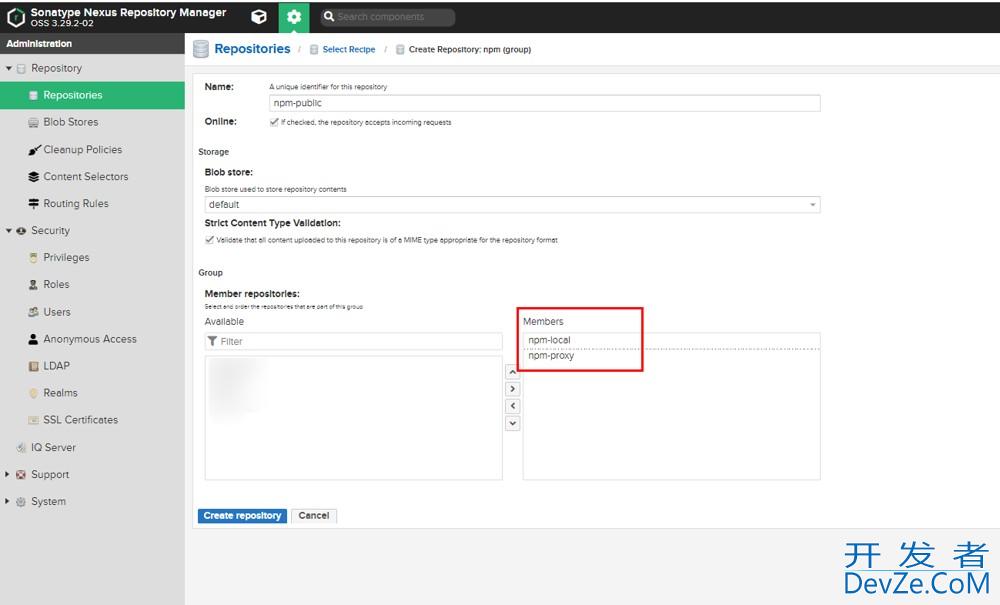1000x605 pixels.
Task: Click the SSL Certificates icon
Action: click(x=33, y=420)
